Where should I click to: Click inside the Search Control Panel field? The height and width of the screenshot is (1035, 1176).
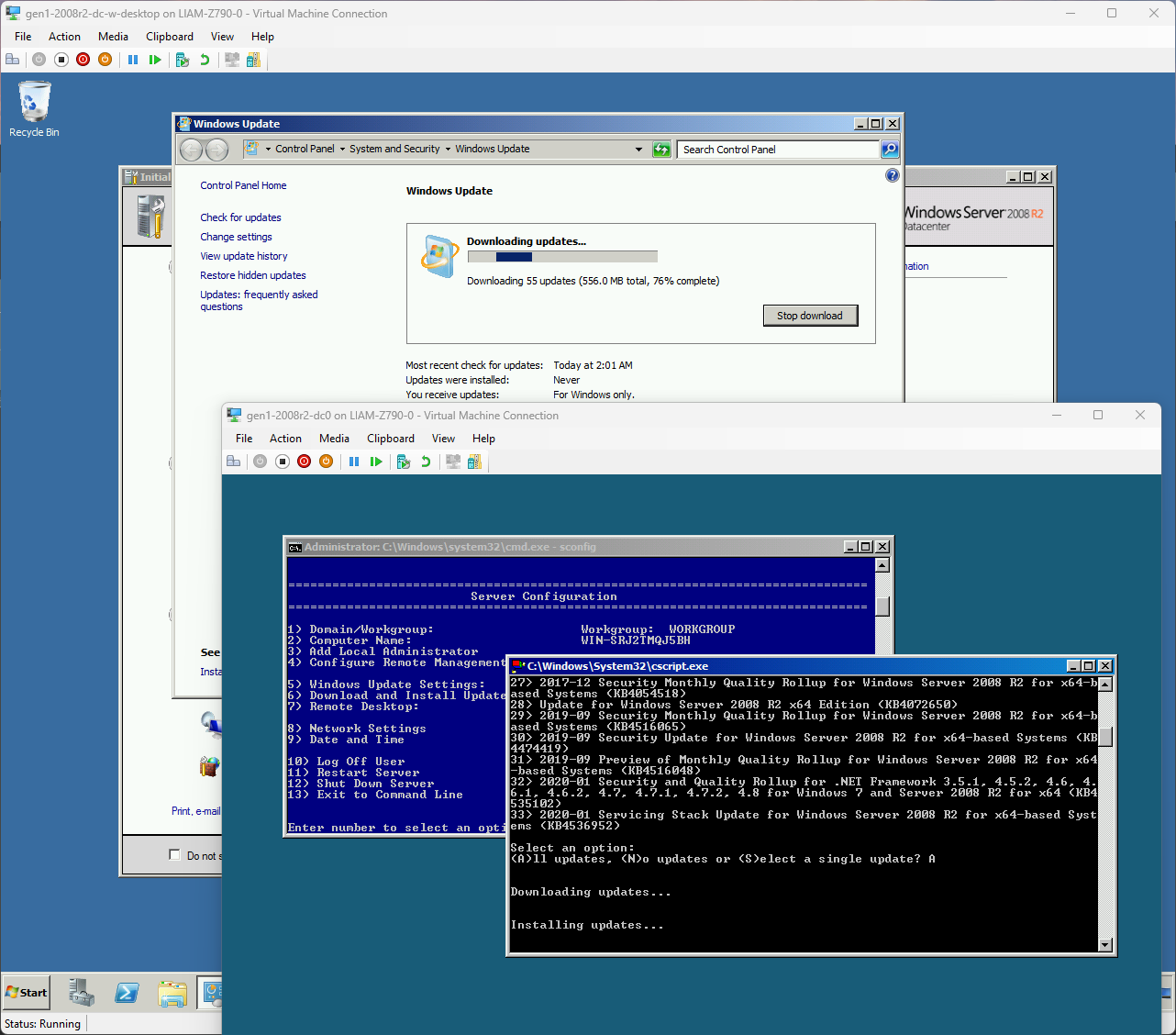coord(779,150)
